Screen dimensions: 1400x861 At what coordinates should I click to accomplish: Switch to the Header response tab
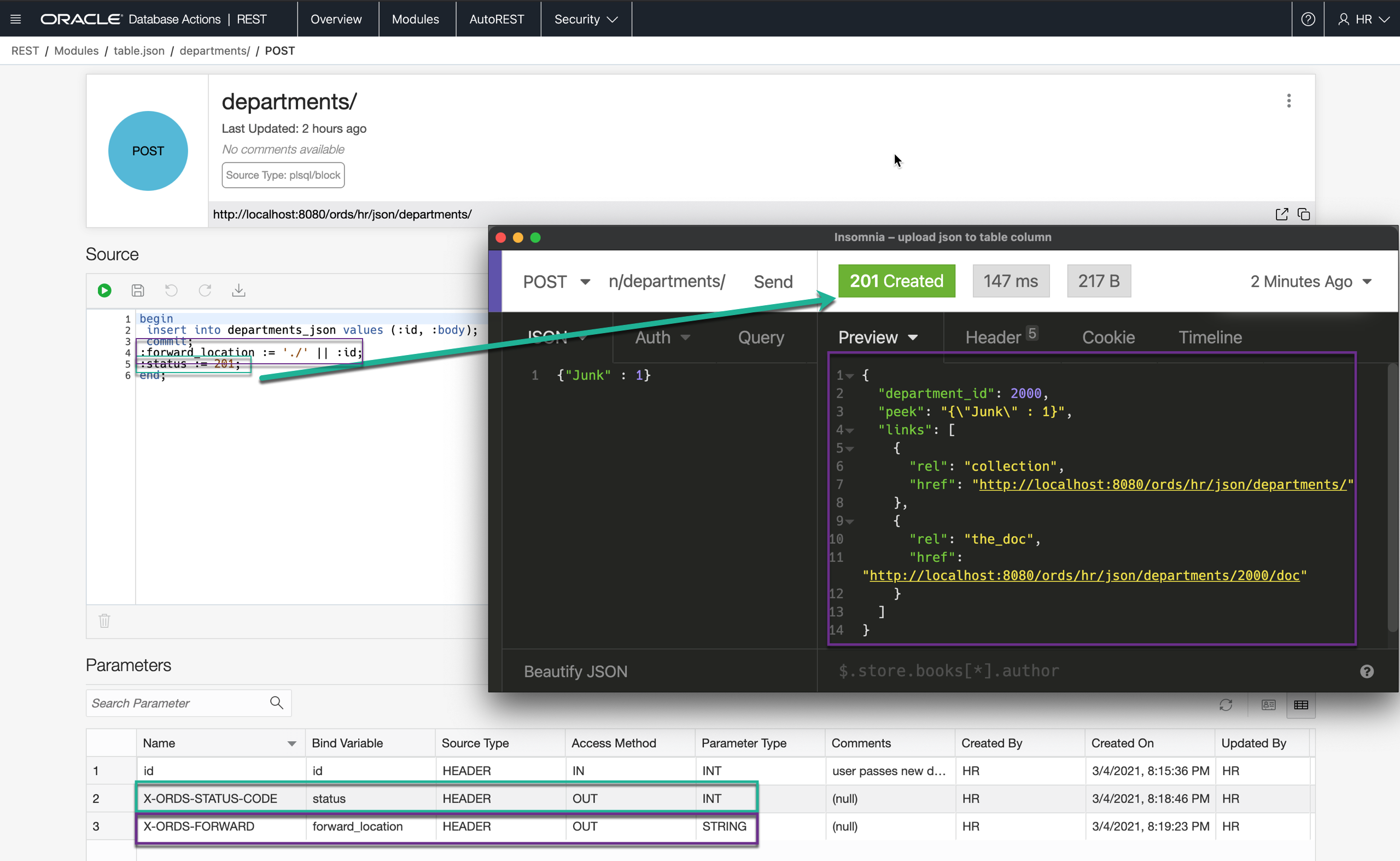[1001, 337]
